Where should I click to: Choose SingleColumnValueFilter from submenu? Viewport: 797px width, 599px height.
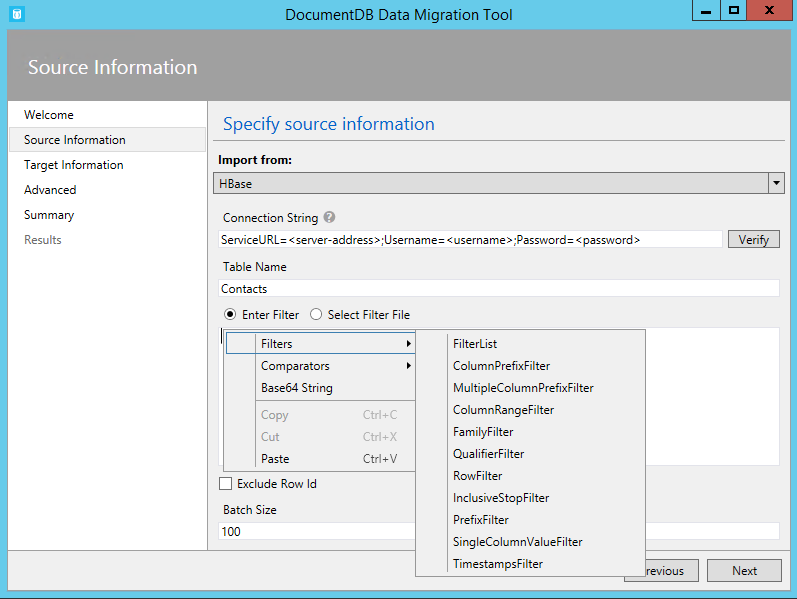click(x=517, y=542)
